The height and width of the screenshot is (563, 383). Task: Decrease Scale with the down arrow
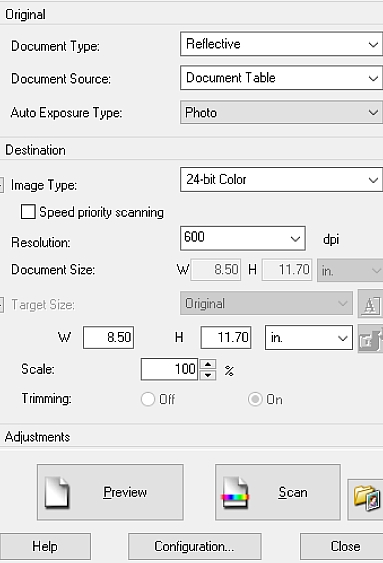click(x=208, y=375)
